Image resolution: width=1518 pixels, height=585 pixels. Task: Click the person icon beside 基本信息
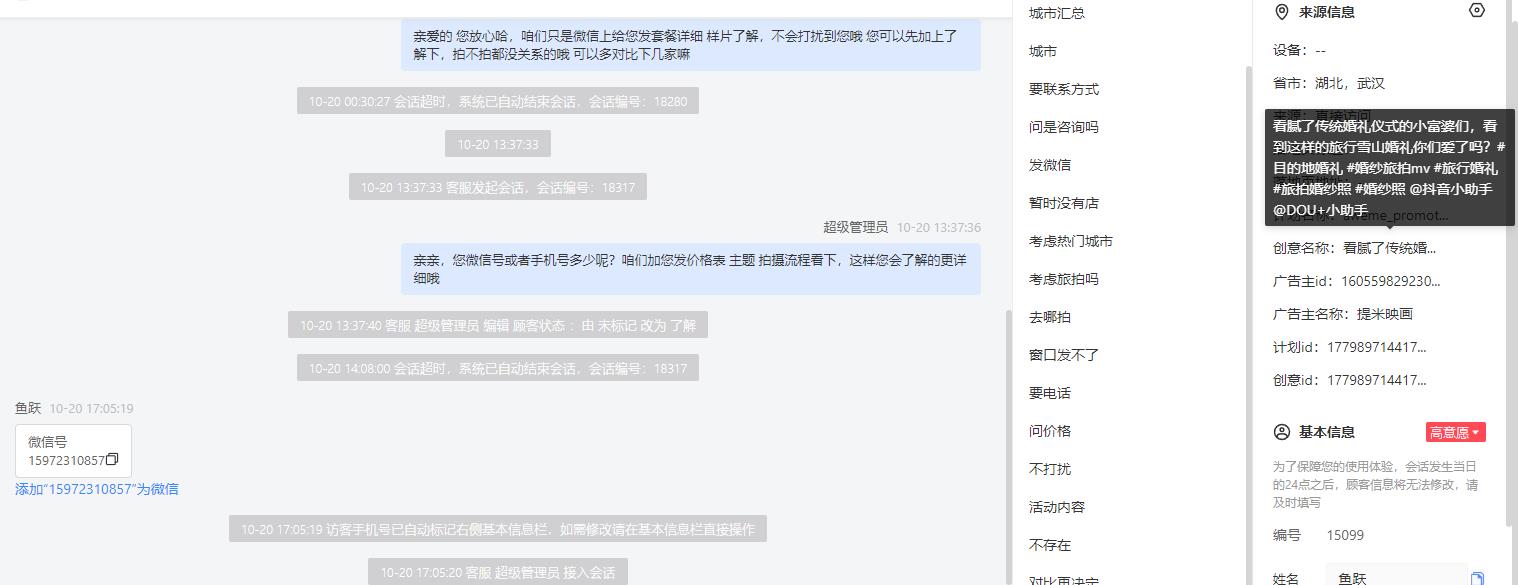point(1282,432)
